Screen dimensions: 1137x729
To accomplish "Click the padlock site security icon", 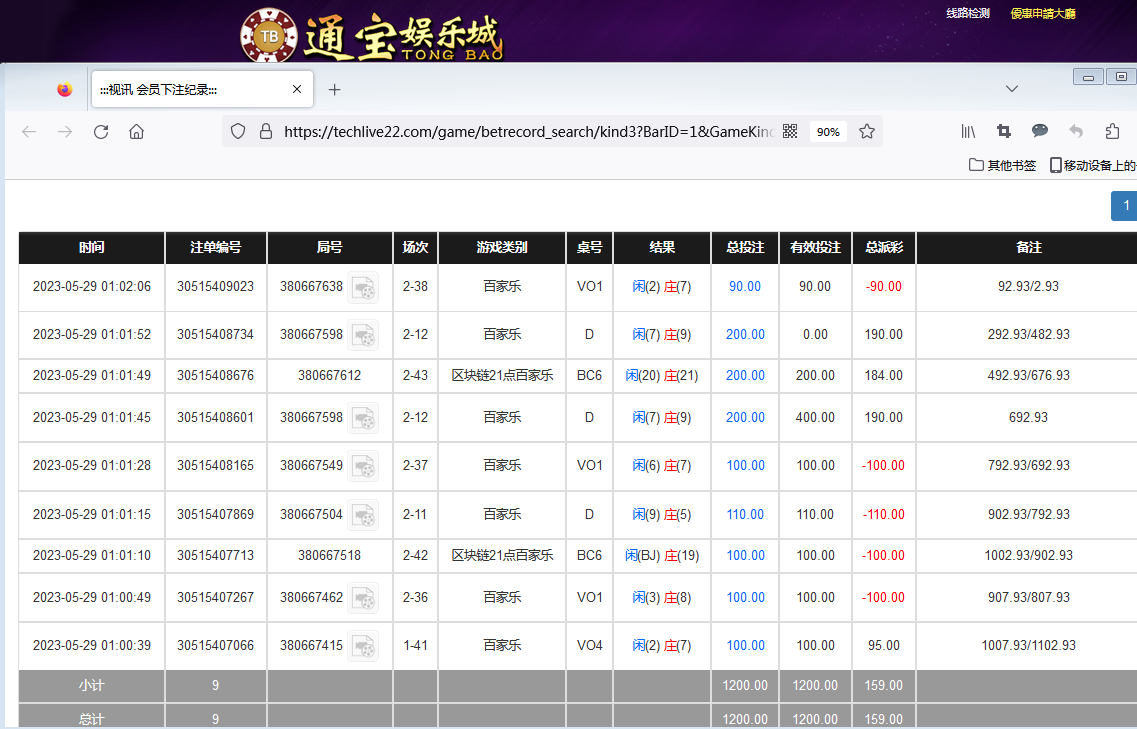I will tap(266, 131).
